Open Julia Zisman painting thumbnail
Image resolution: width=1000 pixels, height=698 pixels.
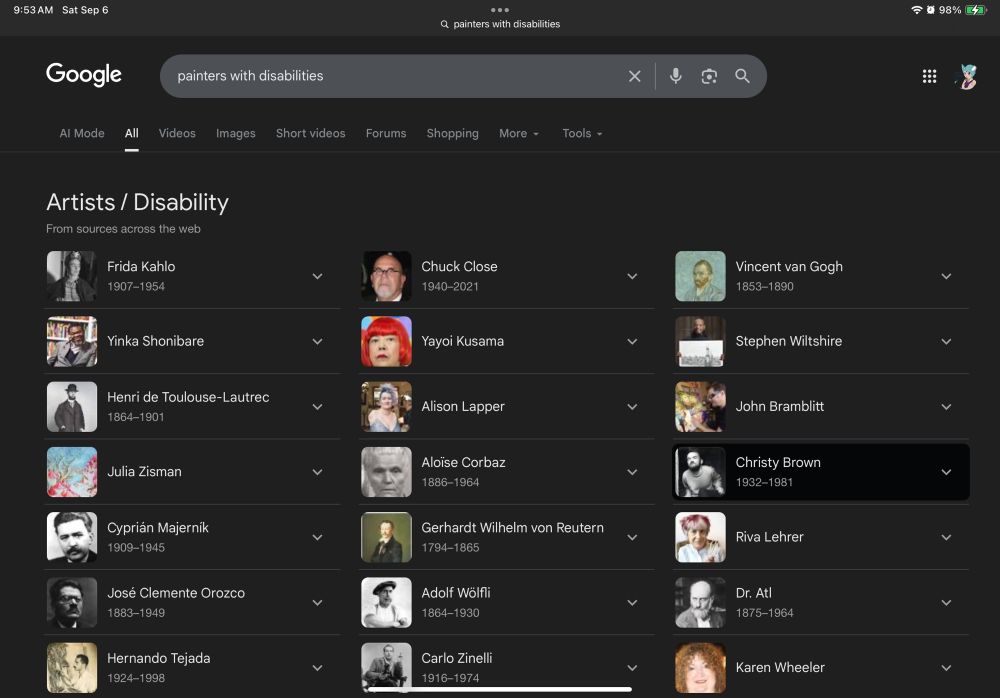(72, 472)
